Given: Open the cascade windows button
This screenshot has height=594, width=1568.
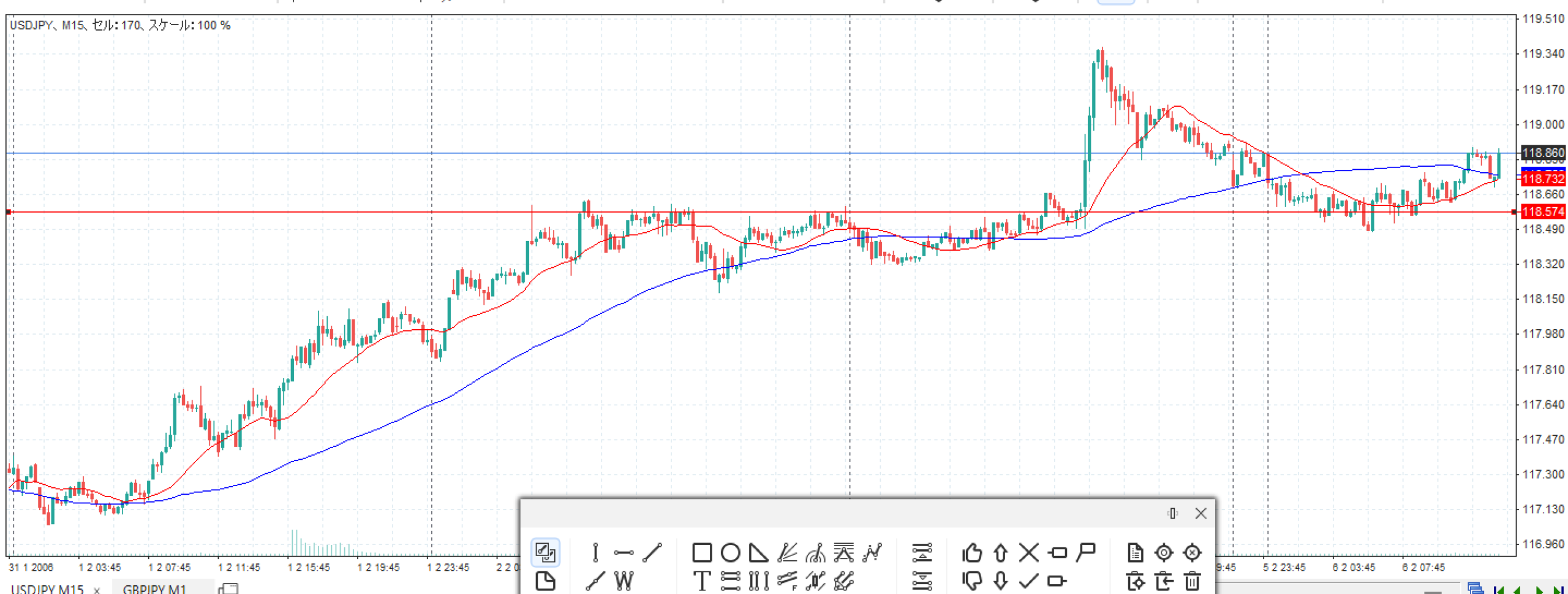Looking at the screenshot, I should pyautogui.click(x=228, y=588).
